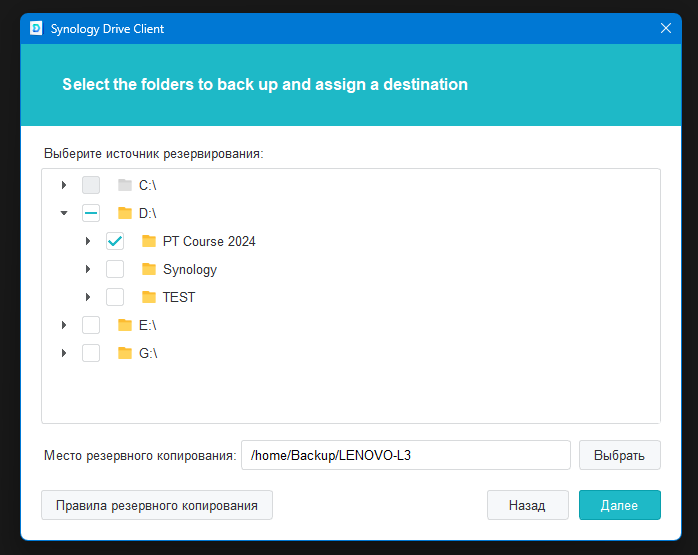Expand the E:\ drive tree node
698x555 pixels.
pyautogui.click(x=64, y=325)
